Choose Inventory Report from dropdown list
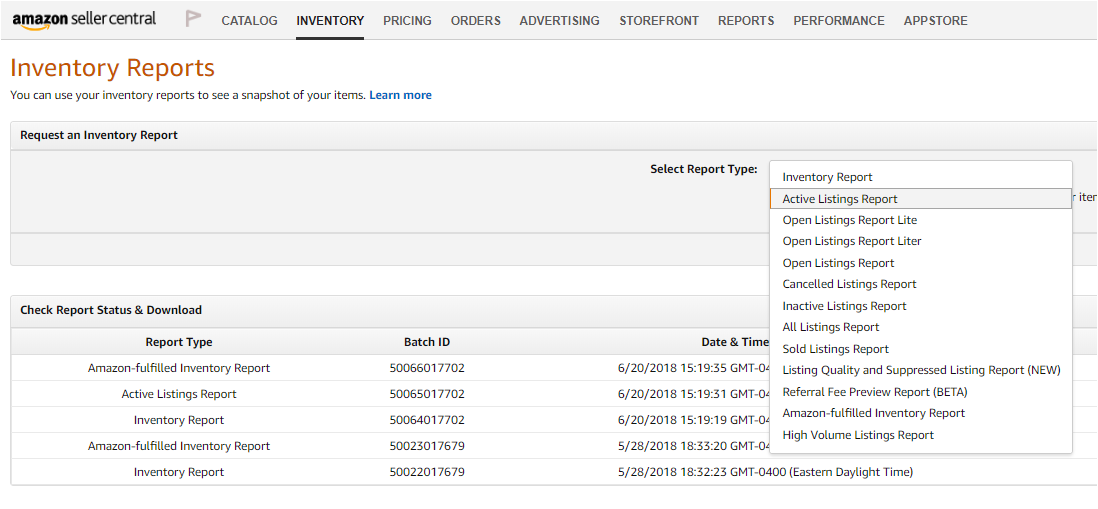The width and height of the screenshot is (1098, 509). [x=921, y=177]
